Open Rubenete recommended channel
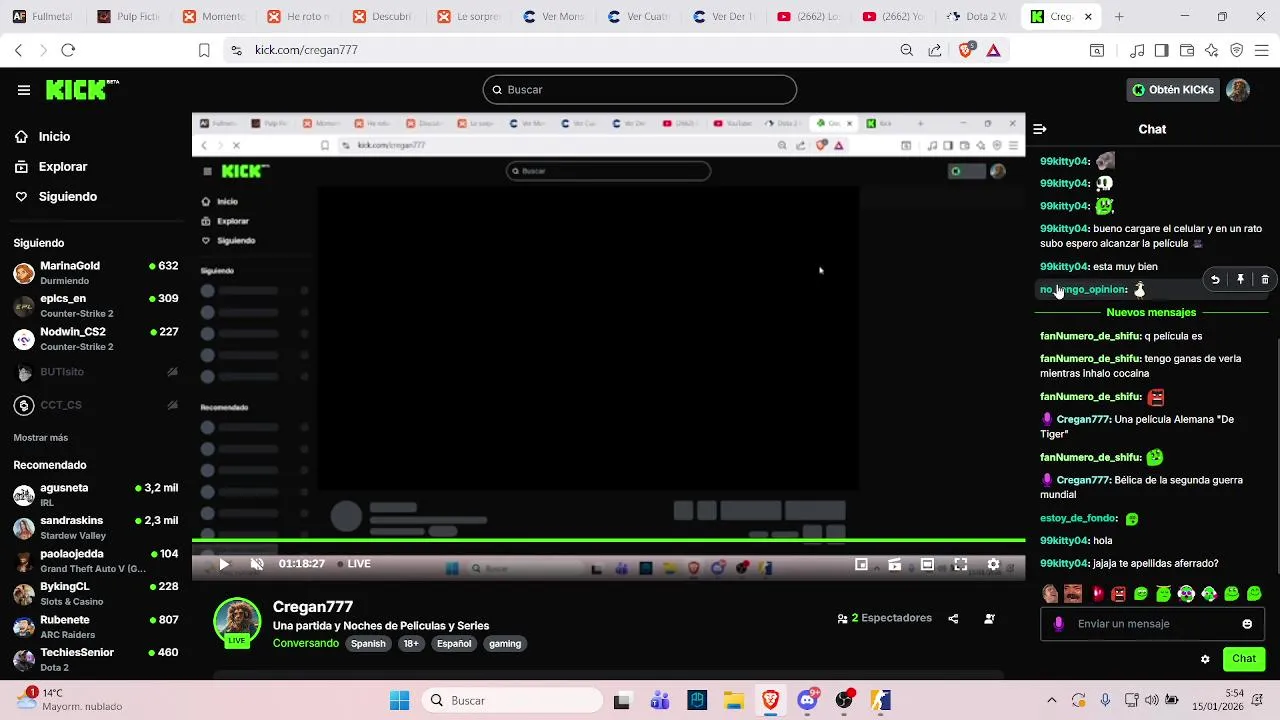 [96, 627]
